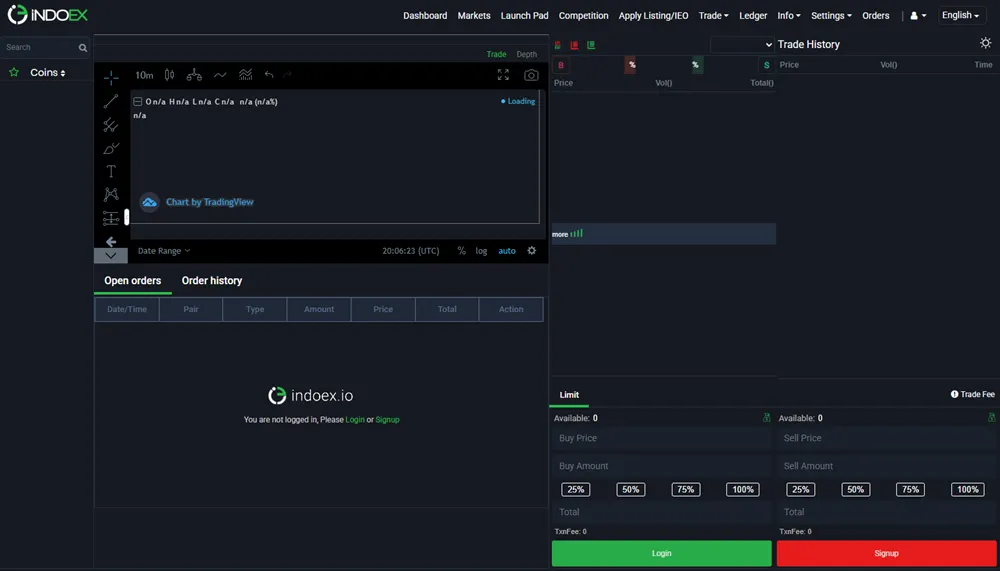Image resolution: width=1000 pixels, height=571 pixels.
Task: Focus the Buy Price input field
Action: 661,438
